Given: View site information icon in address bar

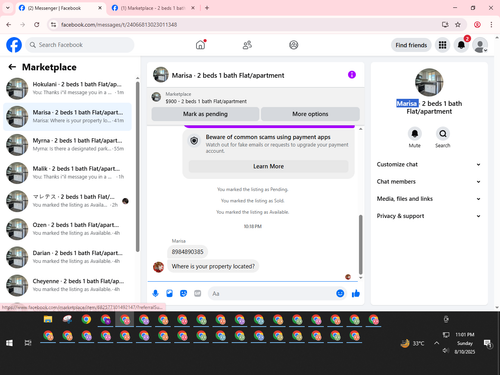Looking at the screenshot, I should (x=53, y=25).
